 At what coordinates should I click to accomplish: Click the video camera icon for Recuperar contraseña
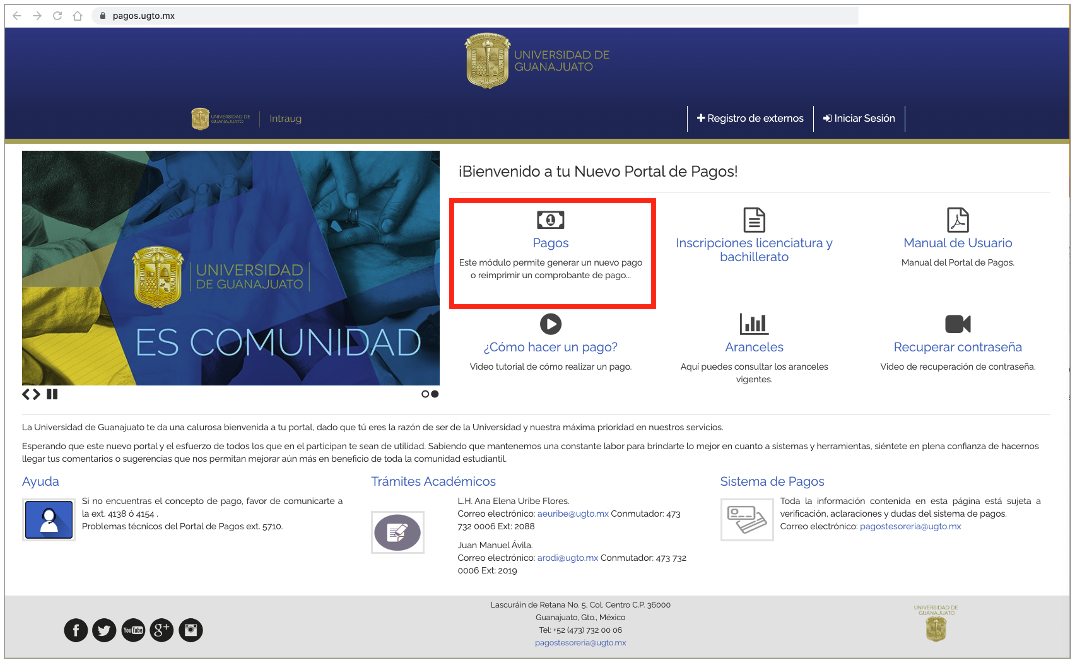tap(958, 324)
